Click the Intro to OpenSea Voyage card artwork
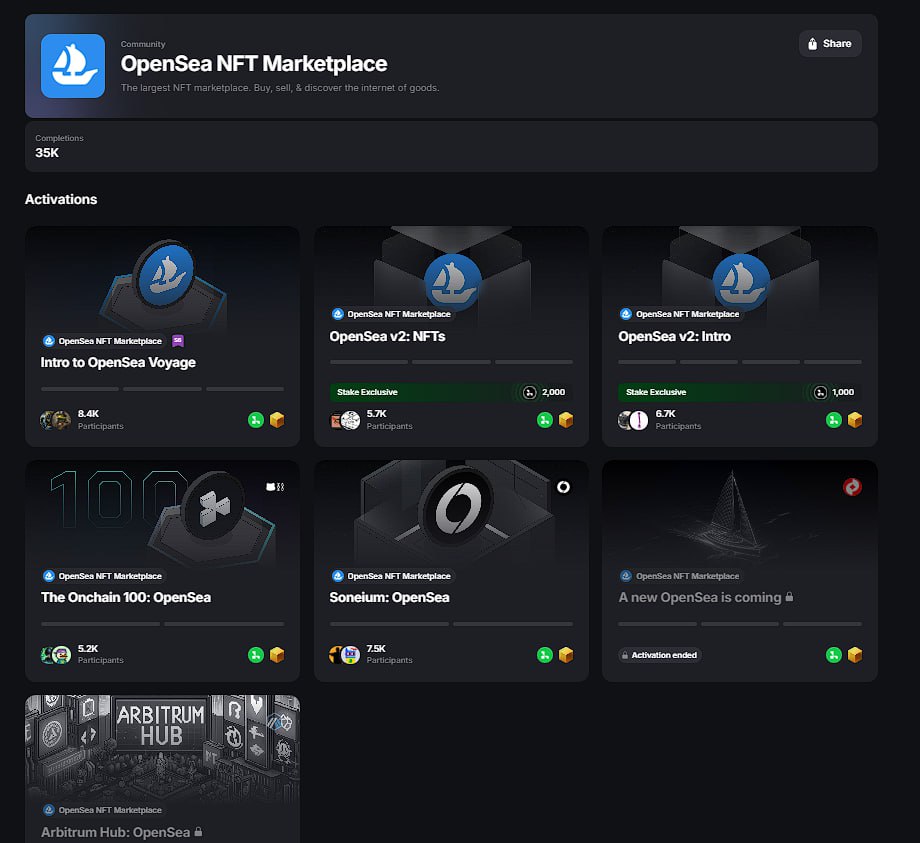This screenshot has width=920, height=843. click(164, 280)
